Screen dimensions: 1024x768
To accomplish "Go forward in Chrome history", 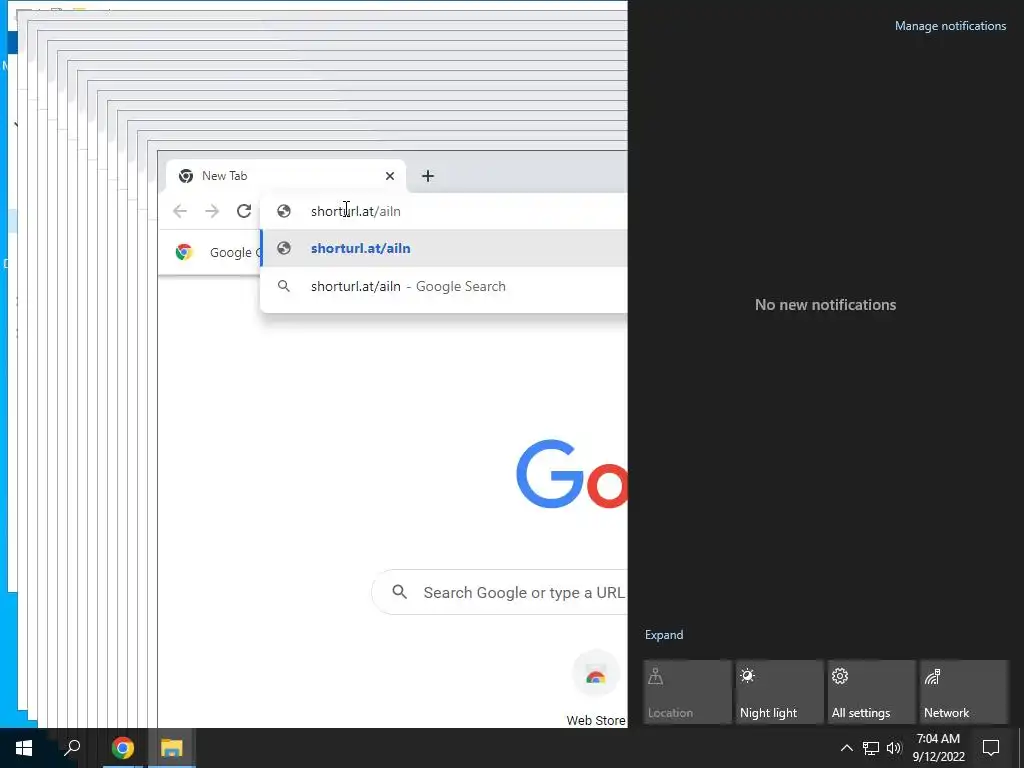I will (212, 211).
